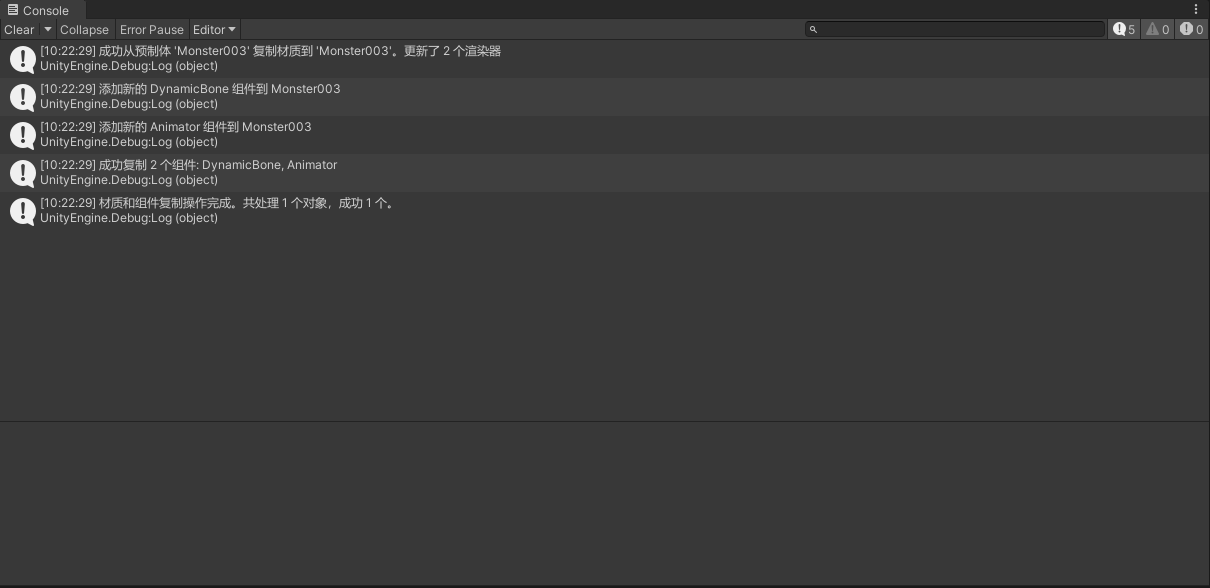Viewport: 1210px width, 588px height.
Task: Click info icon of the Animator component log
Action: pyautogui.click(x=22, y=135)
